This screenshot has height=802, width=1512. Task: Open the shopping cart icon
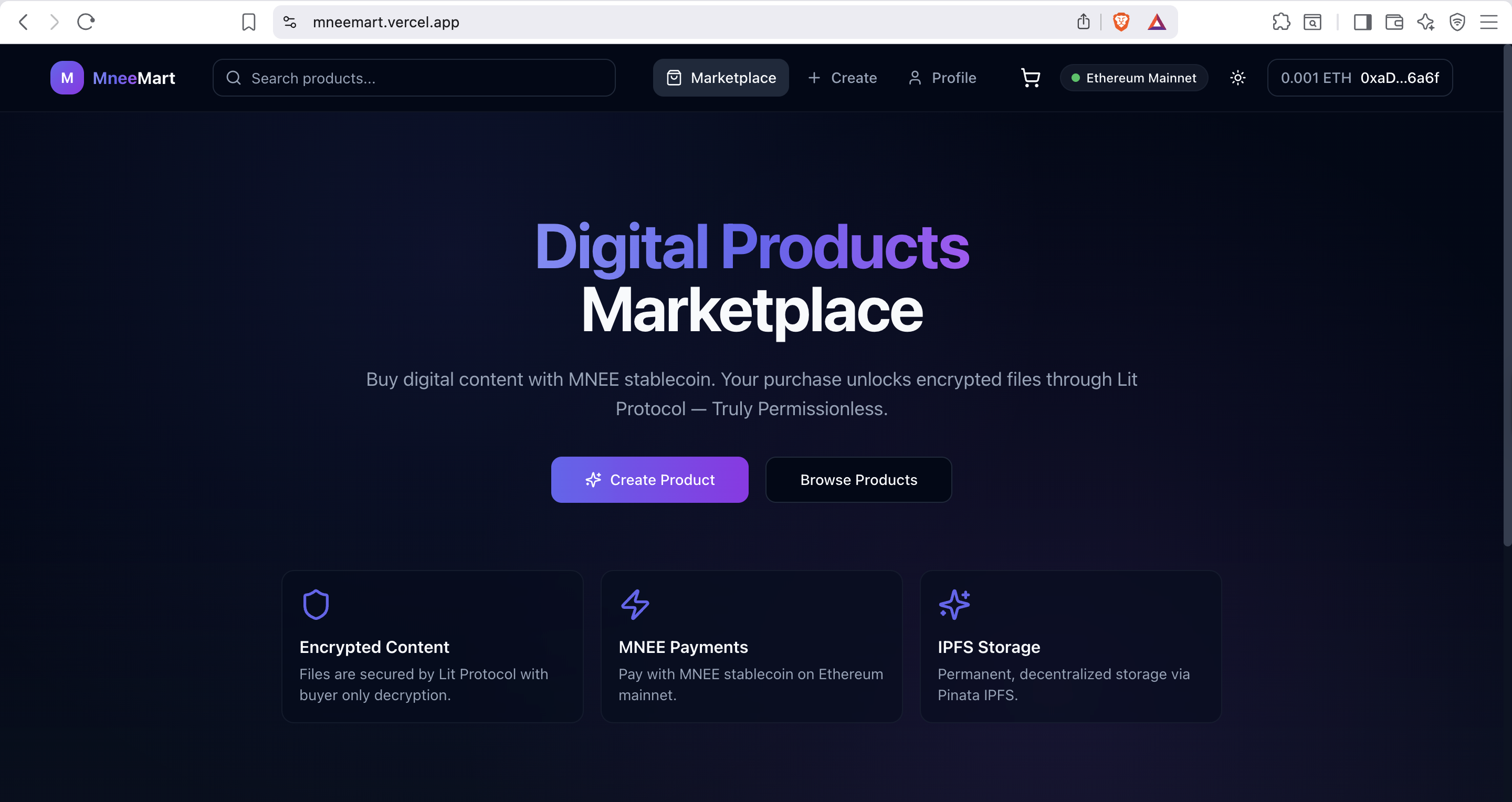(x=1030, y=78)
